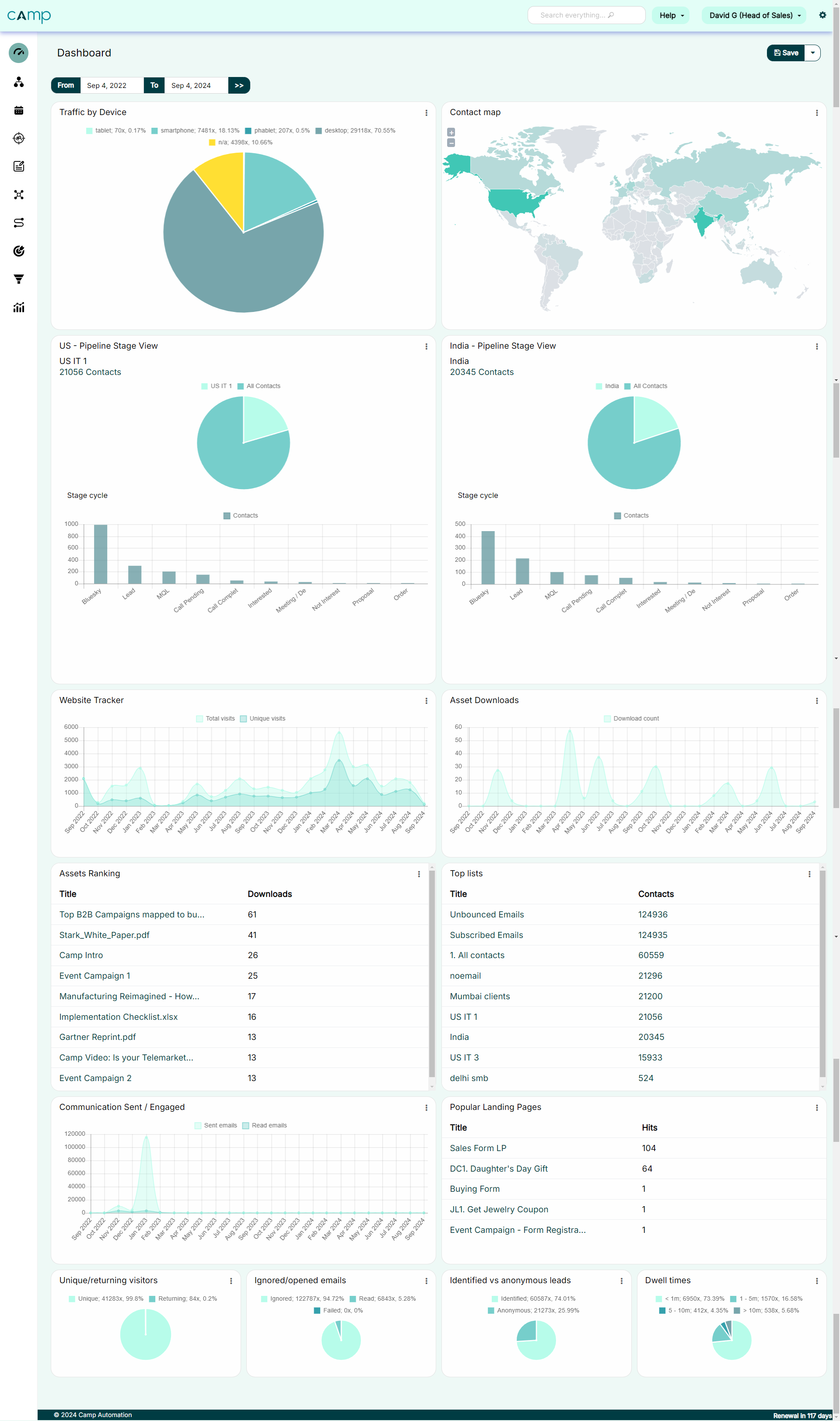Toggle Download count legend in Asset Downloads
Screen dimensions: 840x1421
631,719
